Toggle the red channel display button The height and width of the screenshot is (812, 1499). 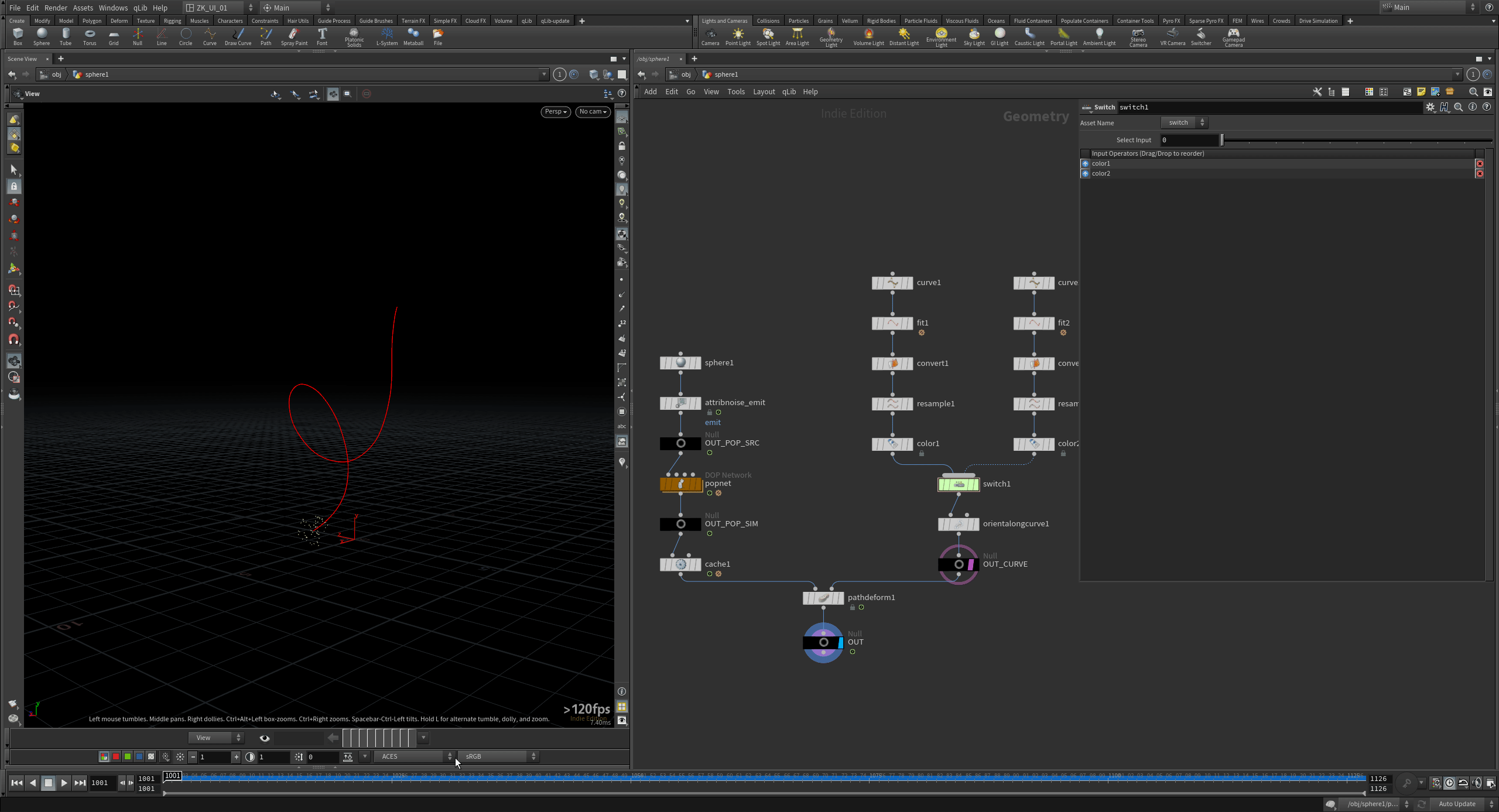(x=116, y=756)
